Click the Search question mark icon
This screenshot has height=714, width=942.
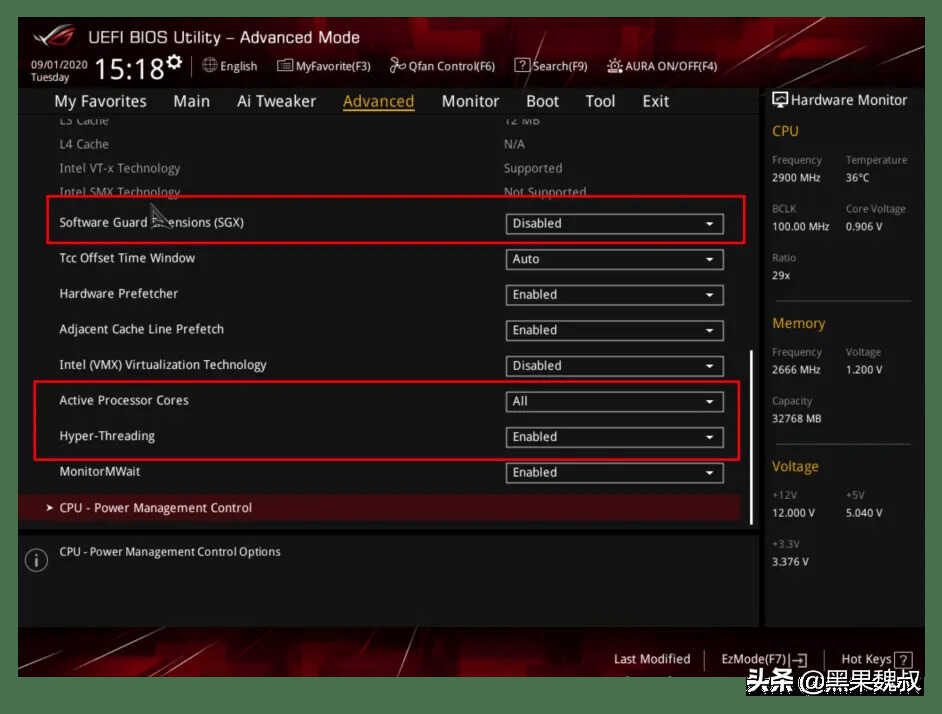521,65
